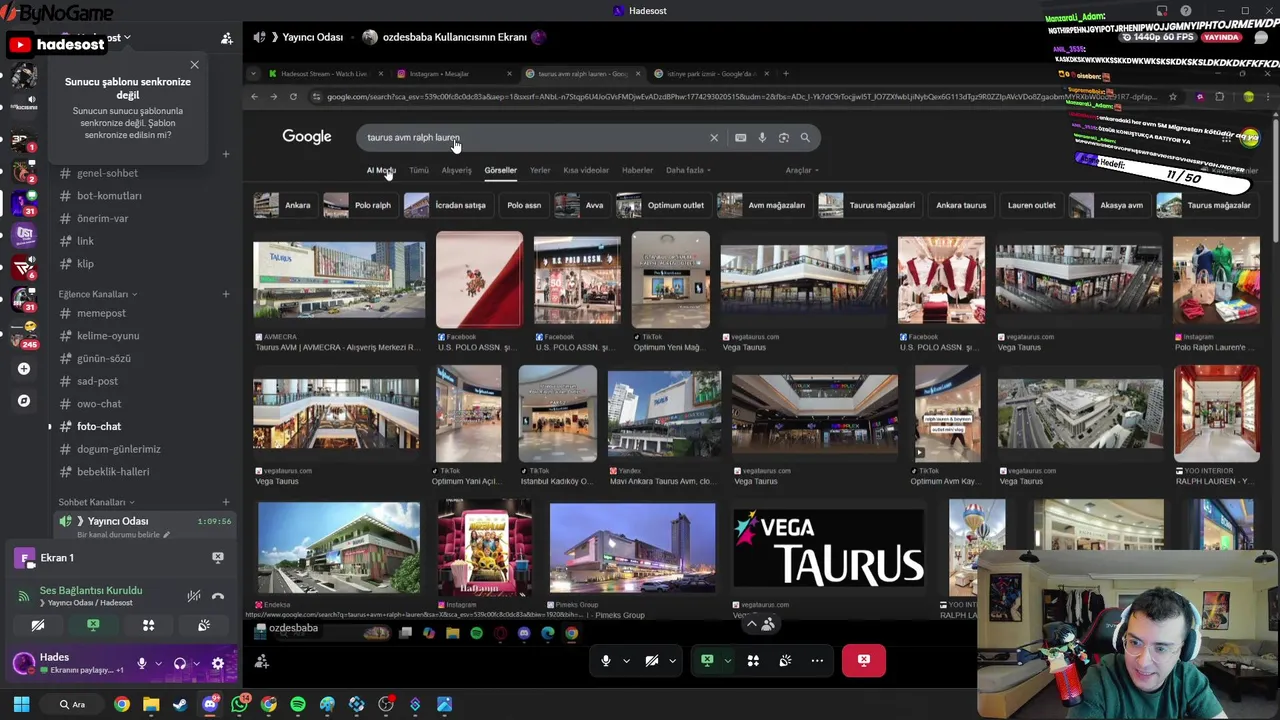Viewport: 1280px width, 720px height.
Task: Open Spotify from Windows taskbar
Action: coord(298,705)
